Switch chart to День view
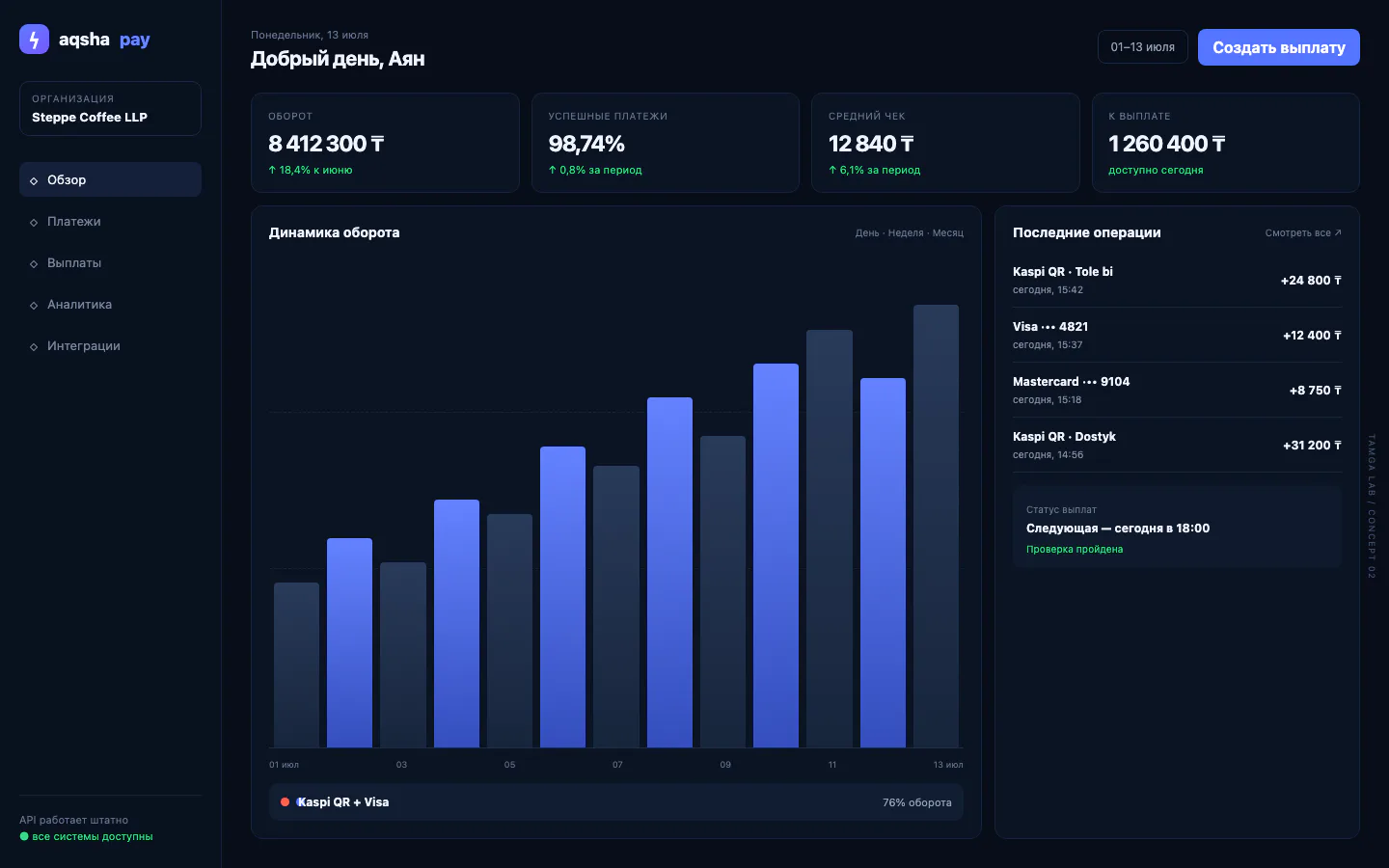 tap(867, 233)
